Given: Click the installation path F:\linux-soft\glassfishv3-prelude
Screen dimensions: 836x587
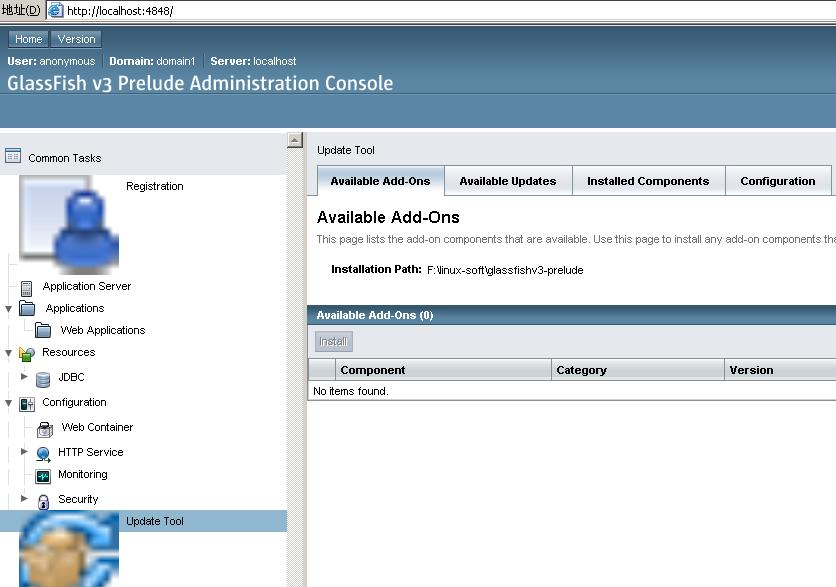Looking at the screenshot, I should pos(505,270).
